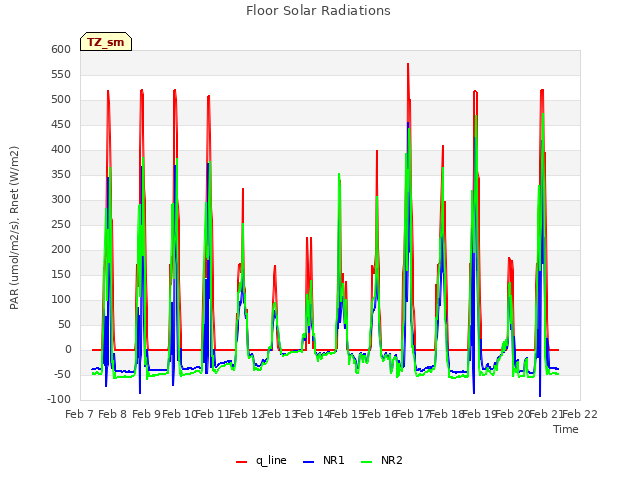Click the y-axis label PAR Rnet
This screenshot has width=640, height=480.
tap(14, 228)
